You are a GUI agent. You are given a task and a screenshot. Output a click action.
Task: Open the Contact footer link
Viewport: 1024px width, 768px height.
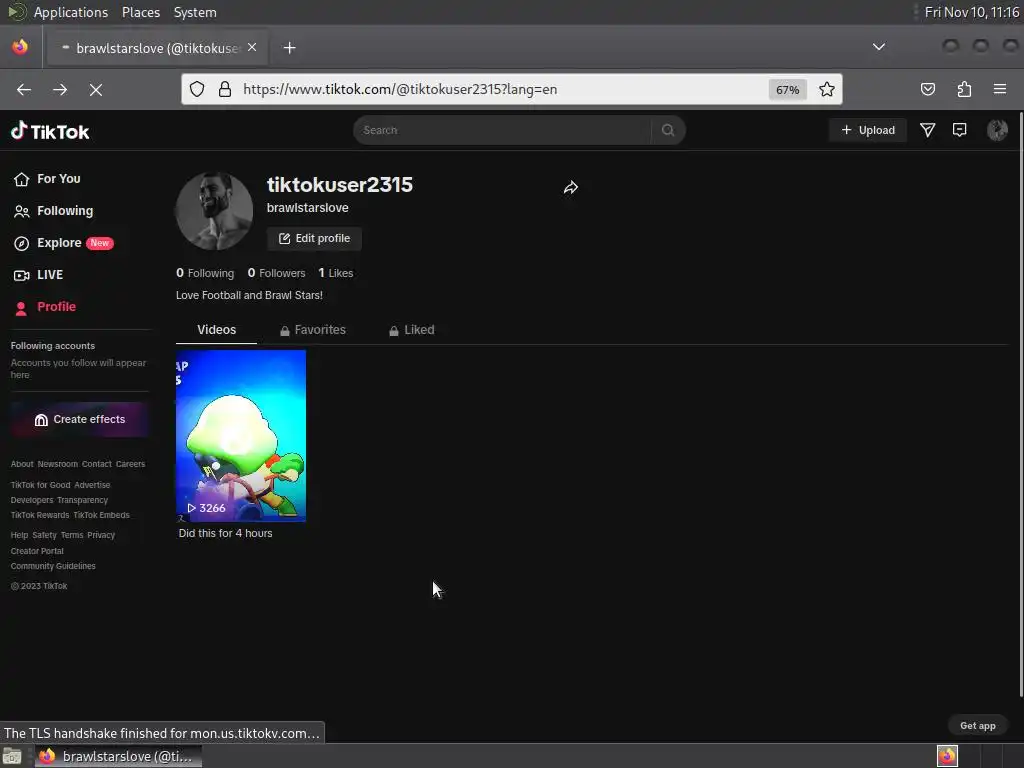tap(97, 464)
